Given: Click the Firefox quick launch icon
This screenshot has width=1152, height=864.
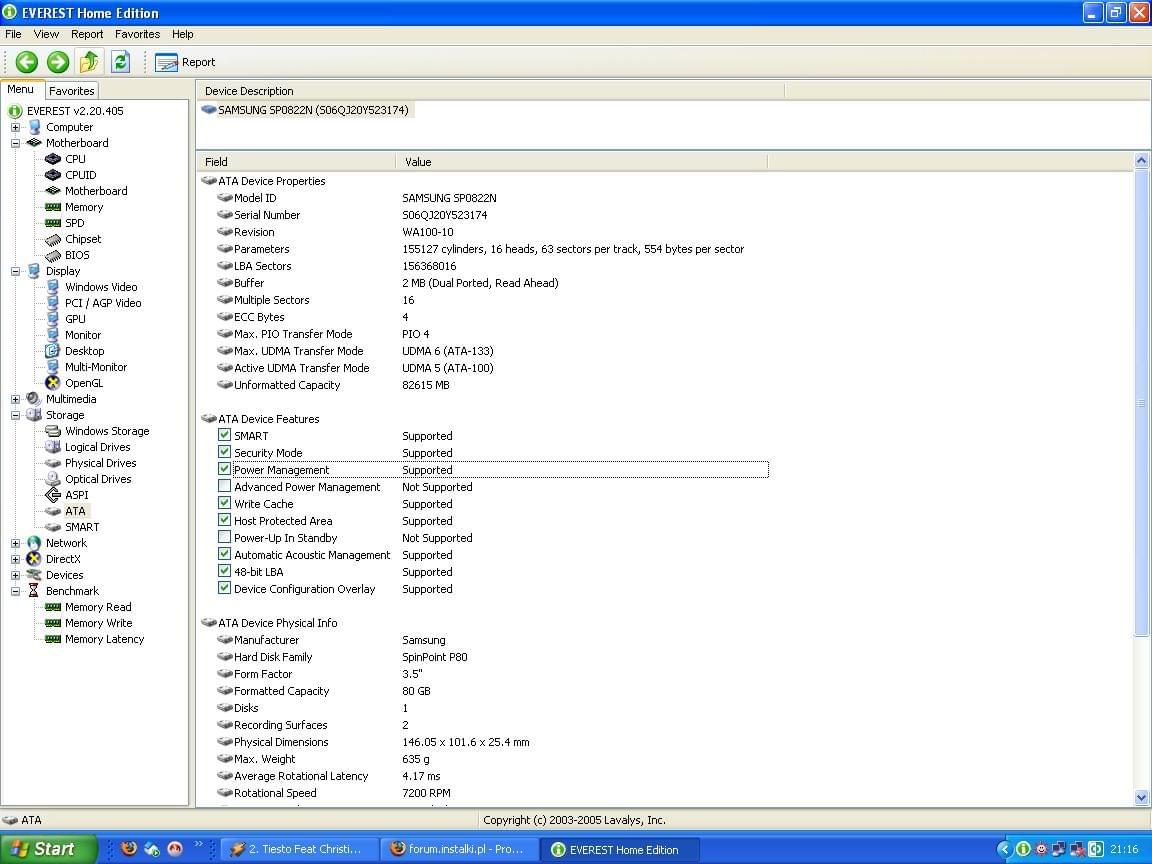Looking at the screenshot, I should 128,849.
